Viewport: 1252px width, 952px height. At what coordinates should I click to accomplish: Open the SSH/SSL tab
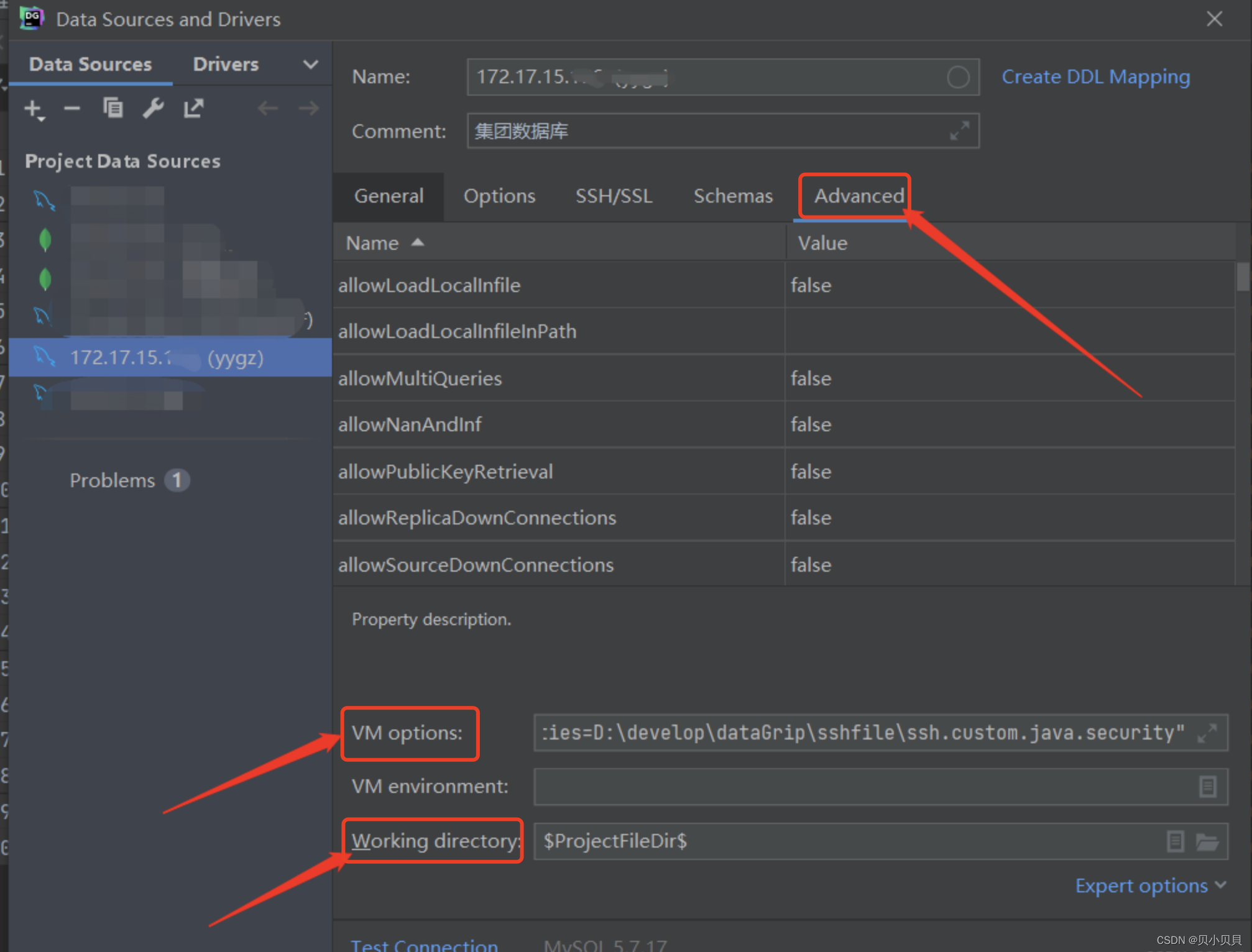click(614, 196)
